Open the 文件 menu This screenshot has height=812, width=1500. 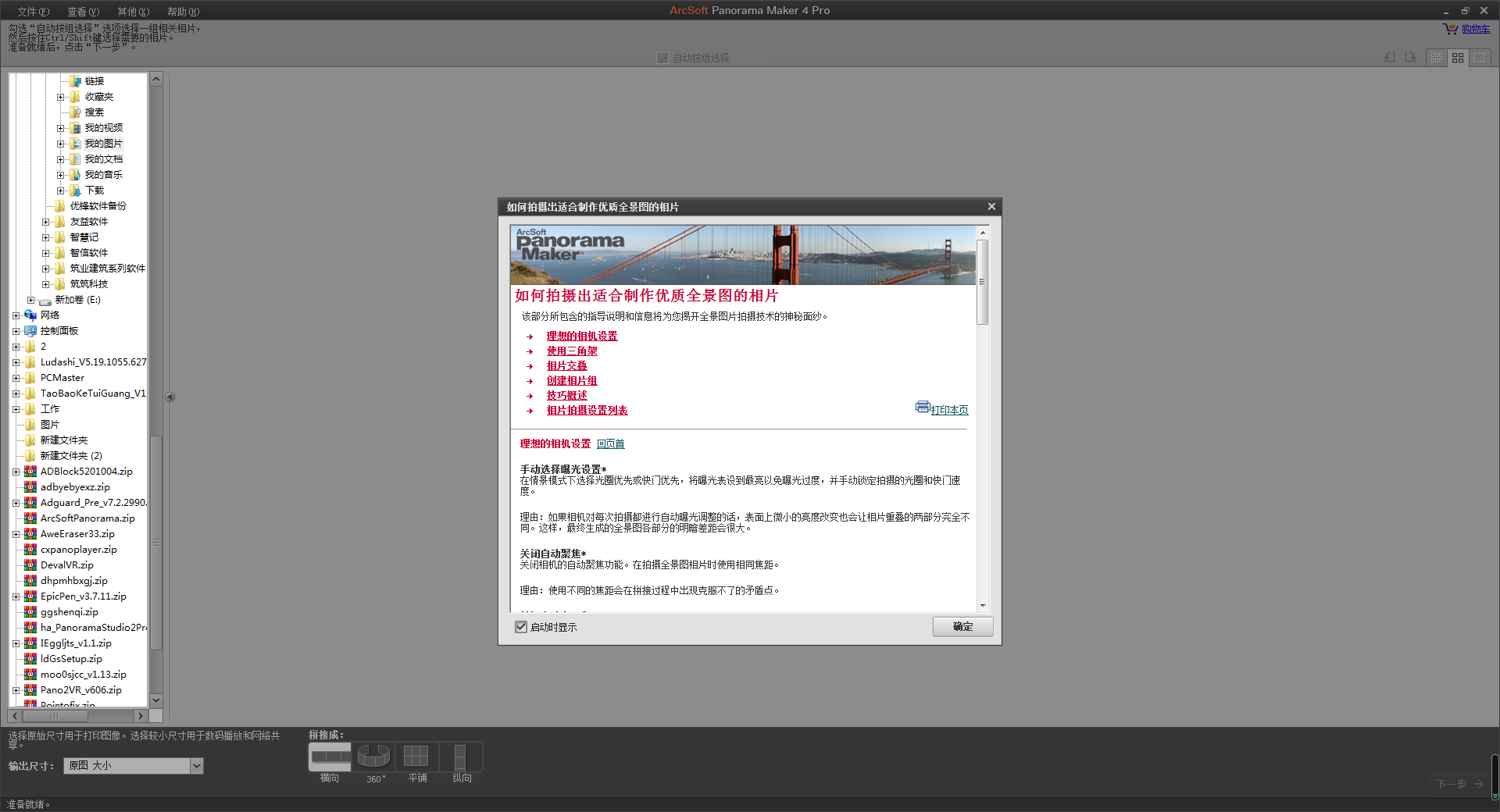click(x=33, y=12)
